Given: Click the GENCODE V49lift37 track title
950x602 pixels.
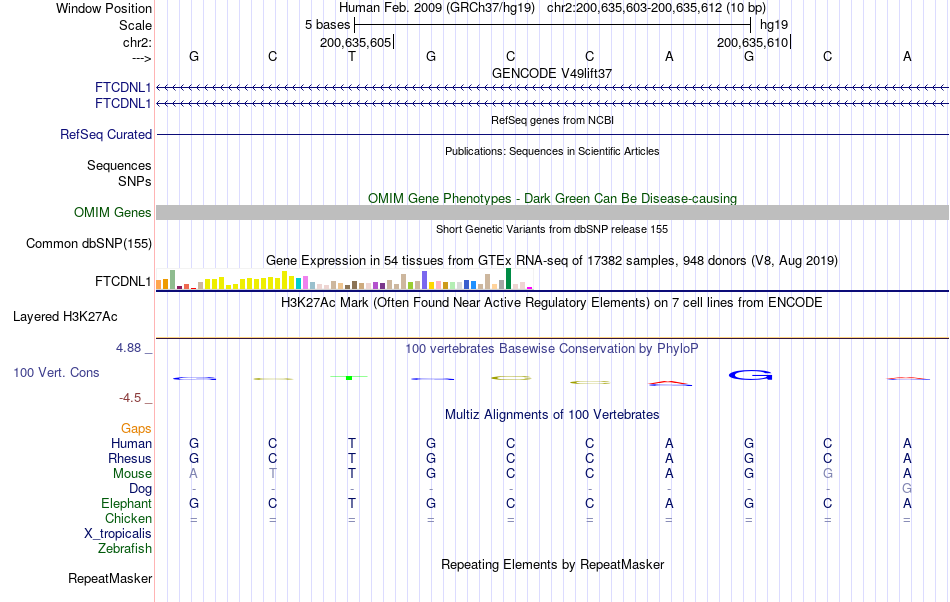Looking at the screenshot, I should point(552,73).
